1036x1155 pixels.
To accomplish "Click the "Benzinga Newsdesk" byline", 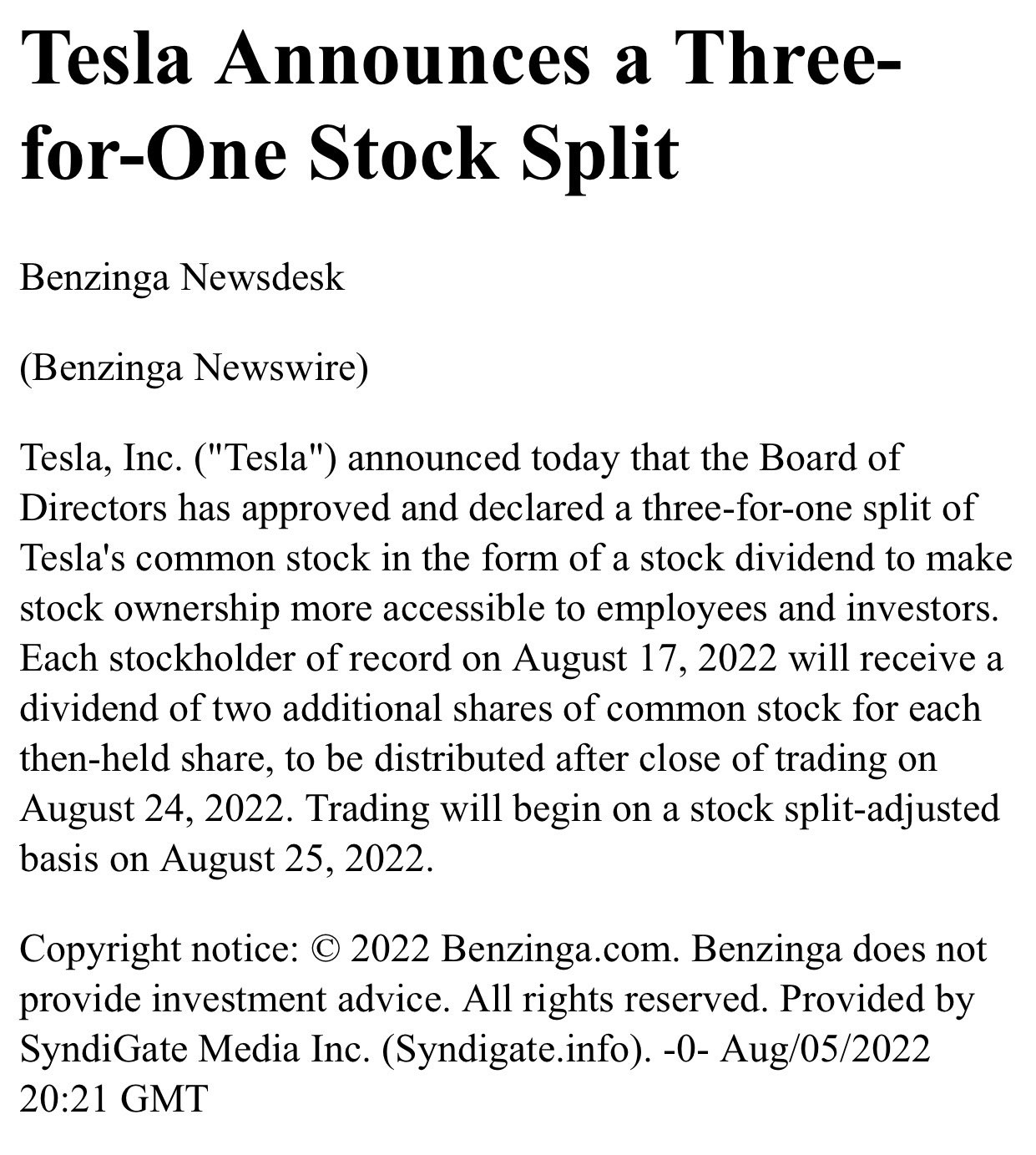I will pyautogui.click(x=182, y=277).
